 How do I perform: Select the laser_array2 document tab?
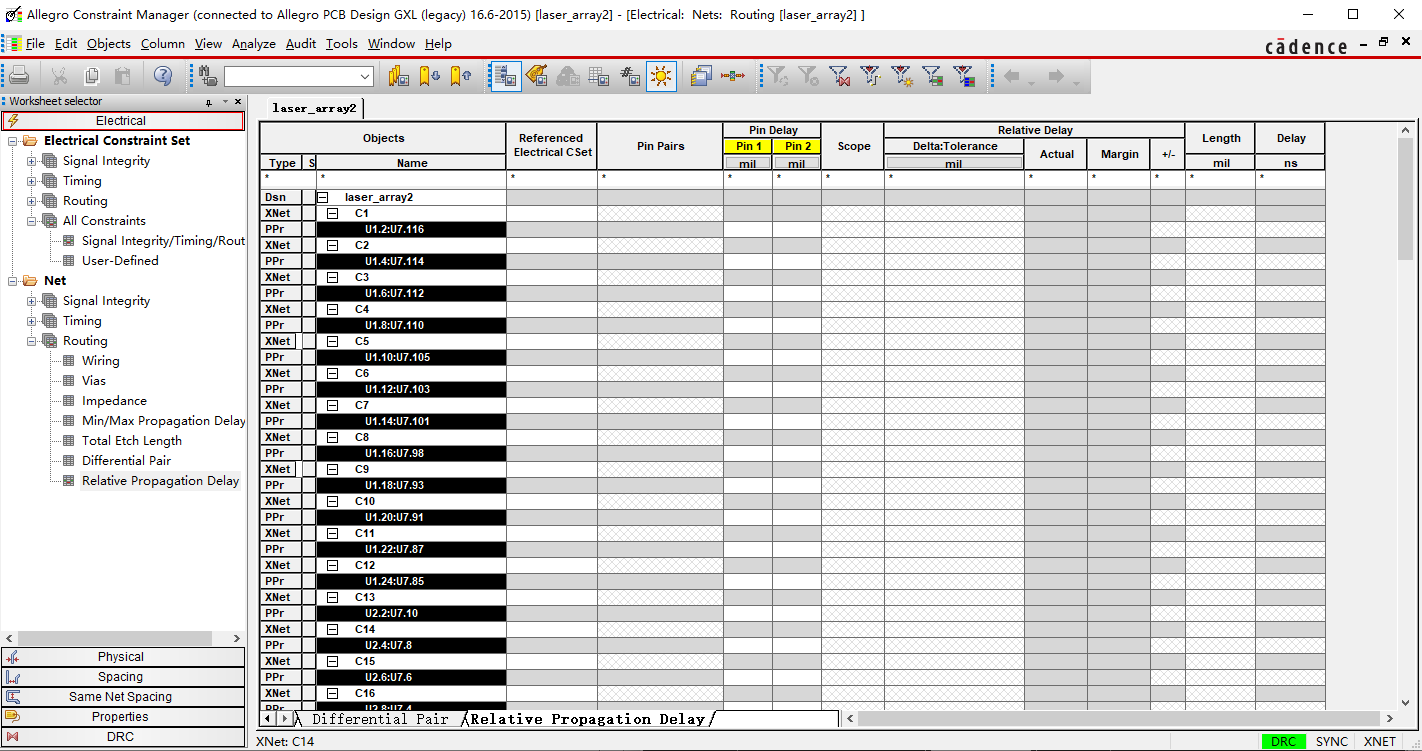click(x=314, y=109)
